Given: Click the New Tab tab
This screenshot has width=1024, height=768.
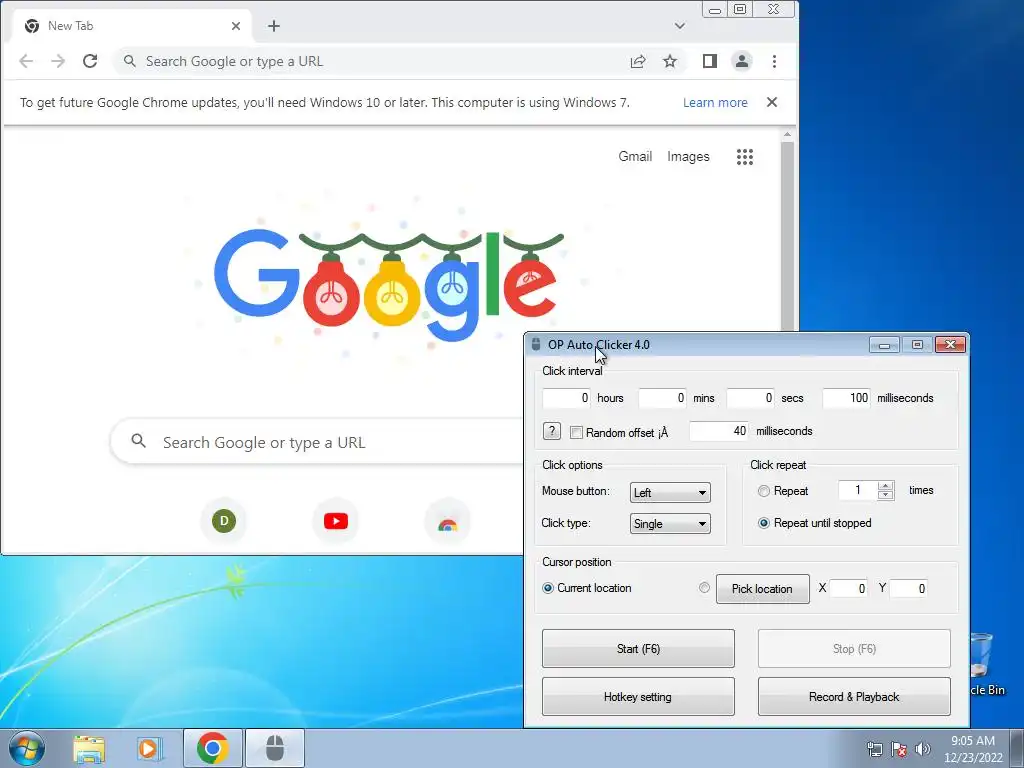Looking at the screenshot, I should (131, 26).
